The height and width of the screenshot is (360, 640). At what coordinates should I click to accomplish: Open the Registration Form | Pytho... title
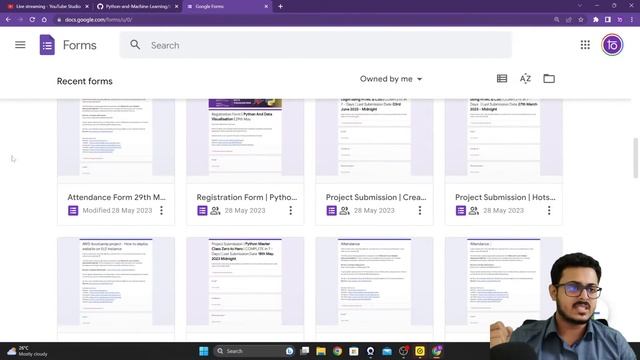click(x=247, y=197)
